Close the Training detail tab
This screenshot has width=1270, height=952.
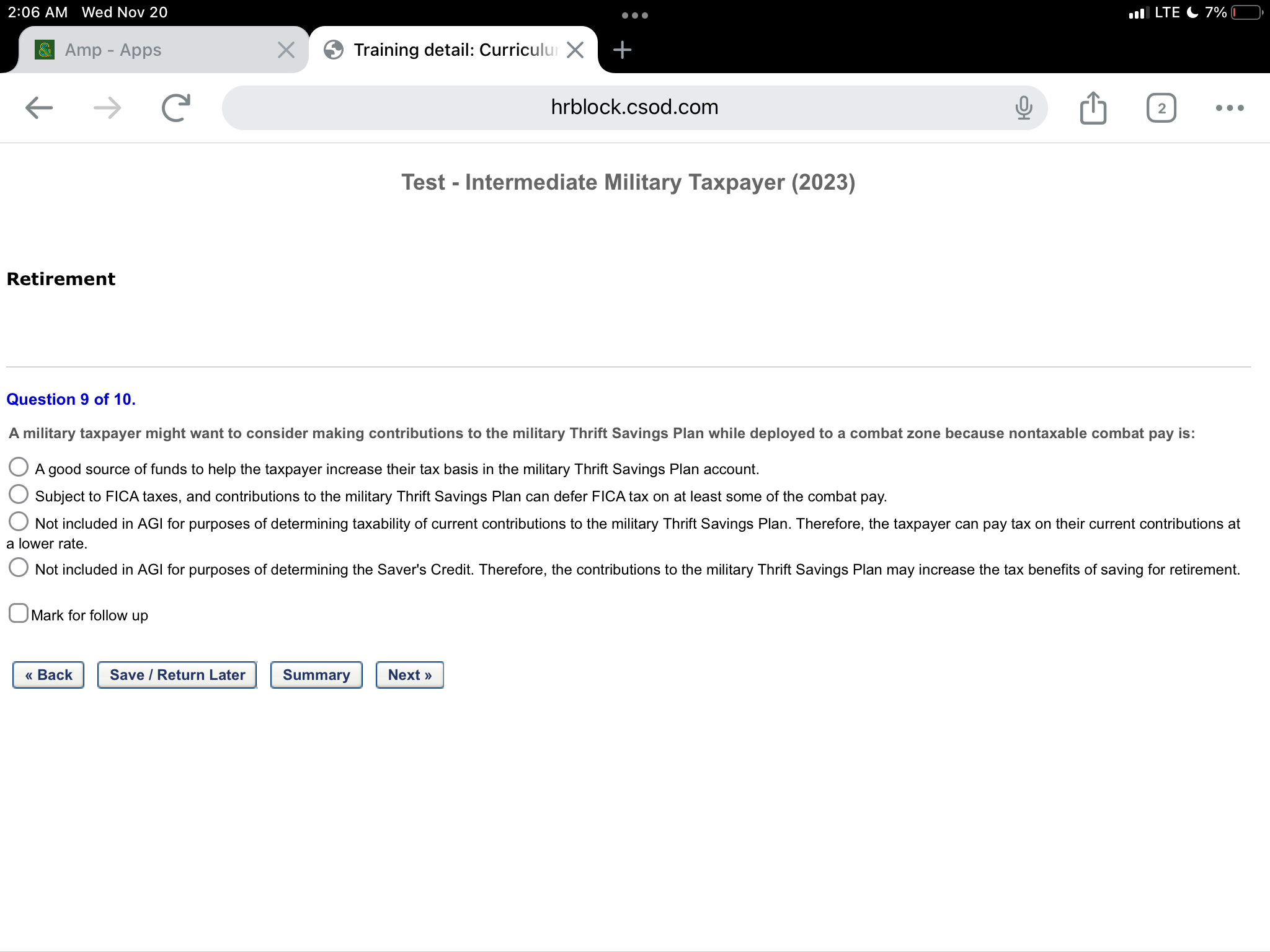coord(575,50)
